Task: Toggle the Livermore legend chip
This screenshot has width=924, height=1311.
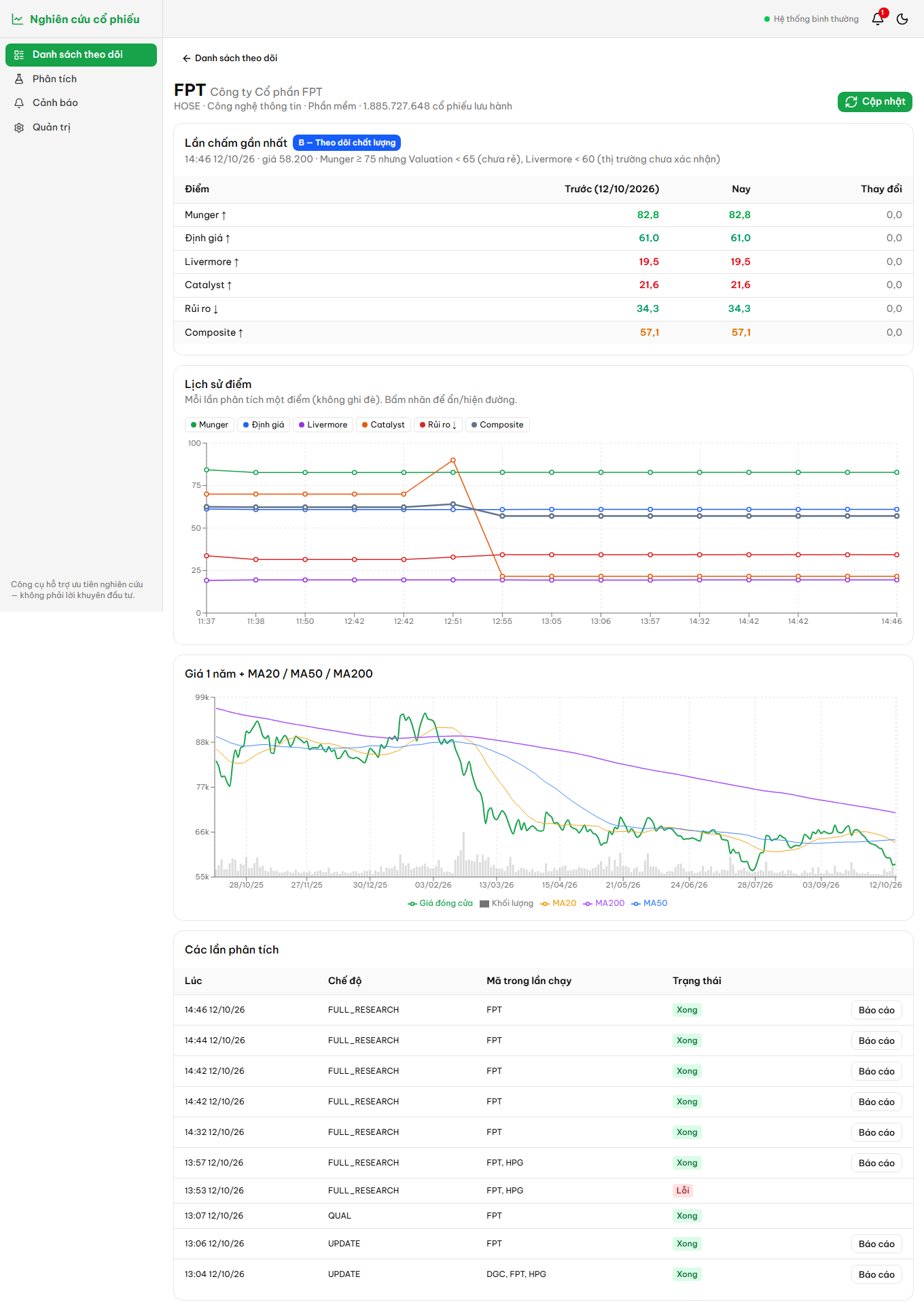Action: [x=323, y=425]
